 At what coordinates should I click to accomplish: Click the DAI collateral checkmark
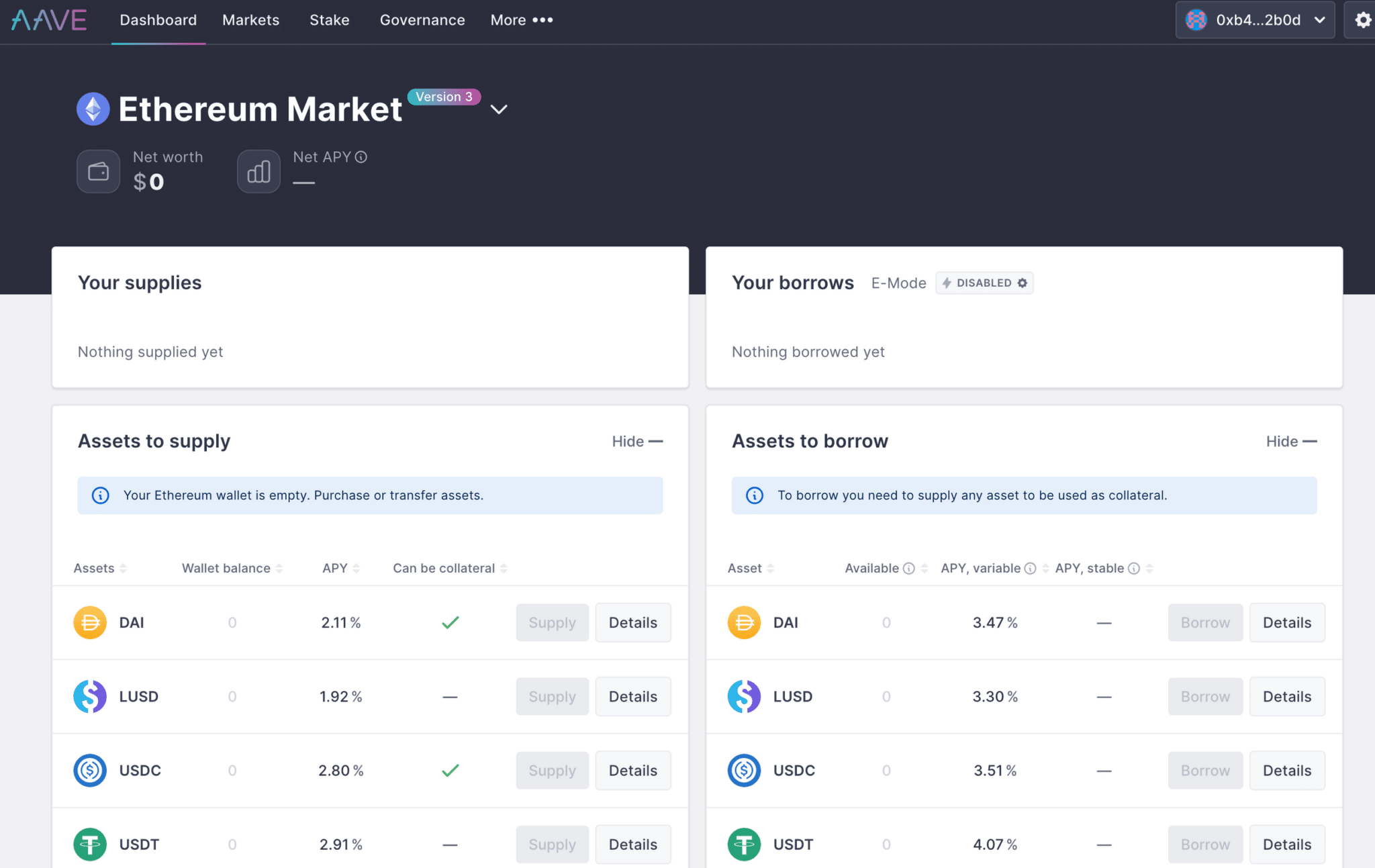[x=451, y=622]
